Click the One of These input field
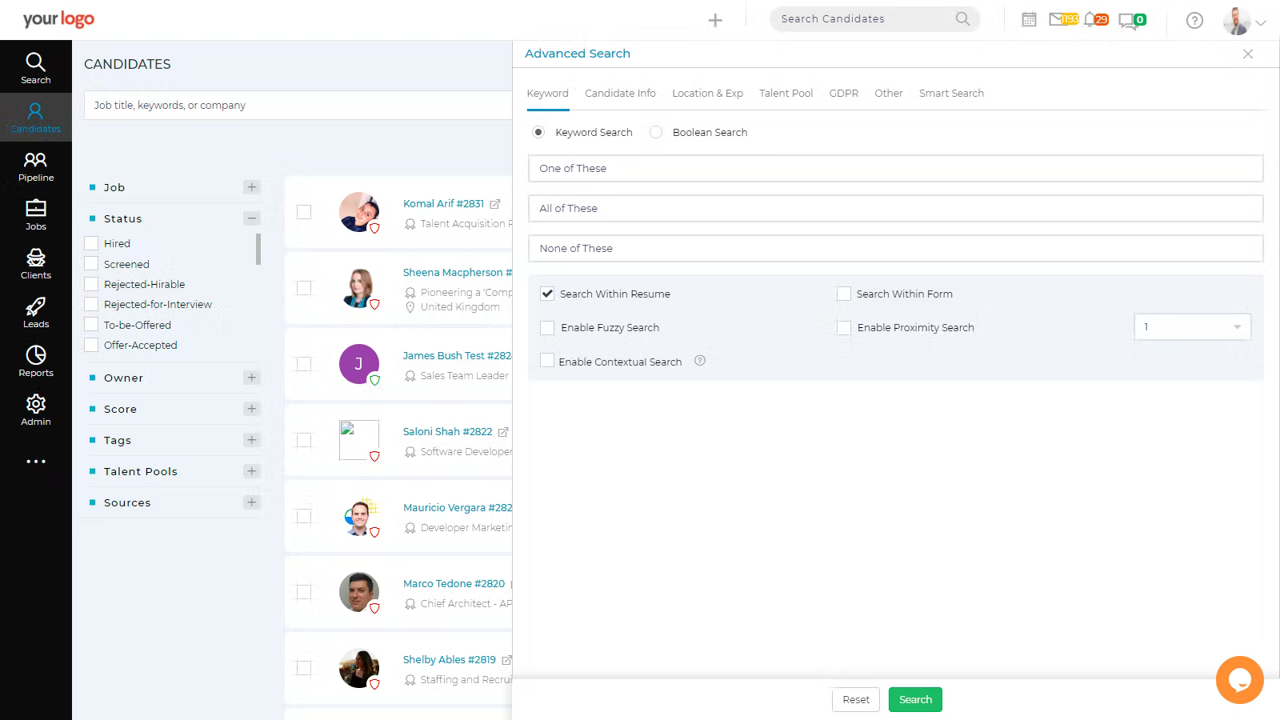 coord(895,168)
